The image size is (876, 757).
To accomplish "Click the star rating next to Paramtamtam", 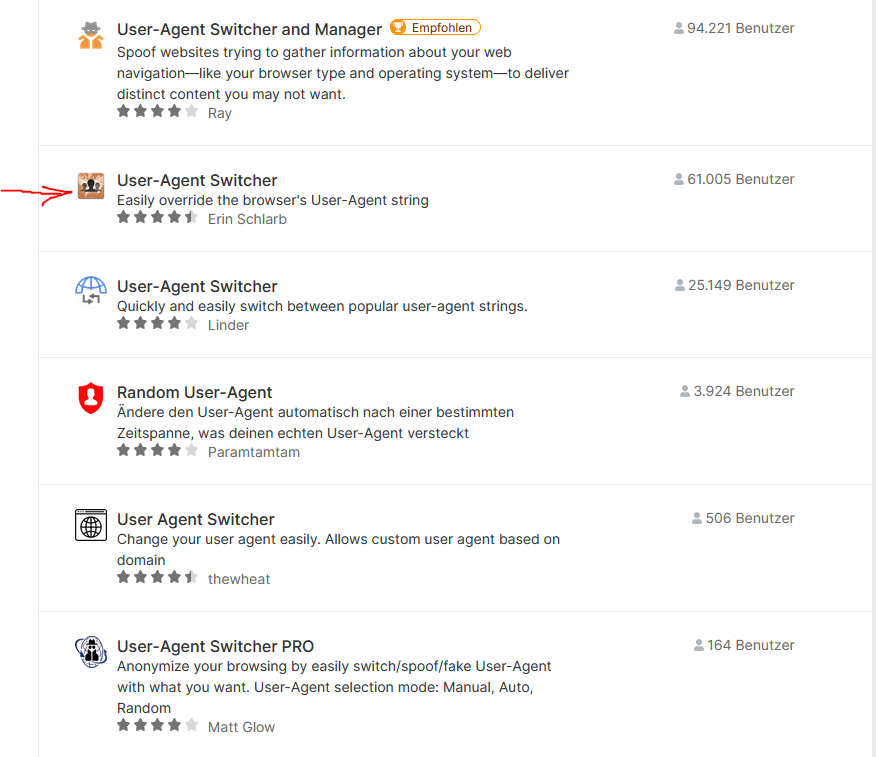I will pos(157,451).
